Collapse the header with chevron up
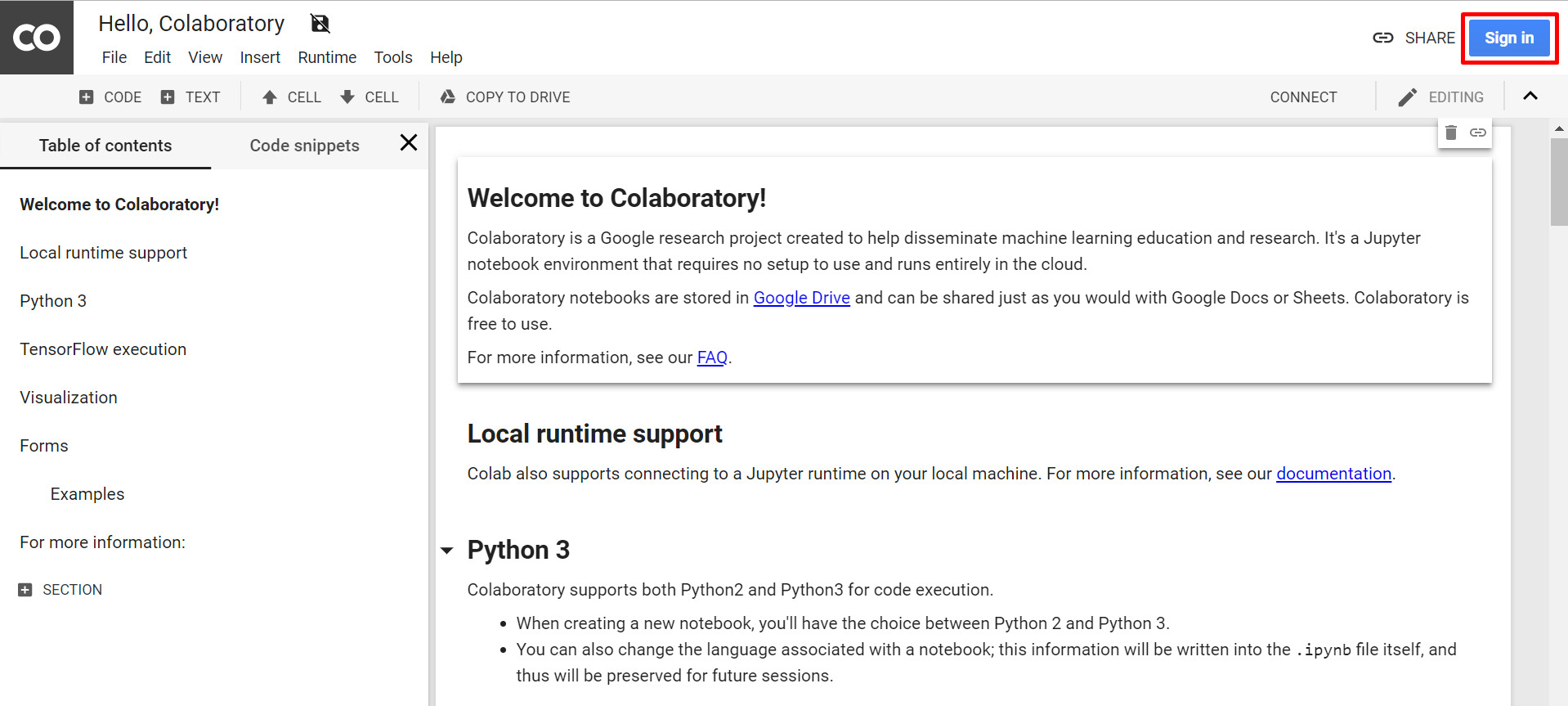This screenshot has width=1568, height=706. pos(1530,97)
